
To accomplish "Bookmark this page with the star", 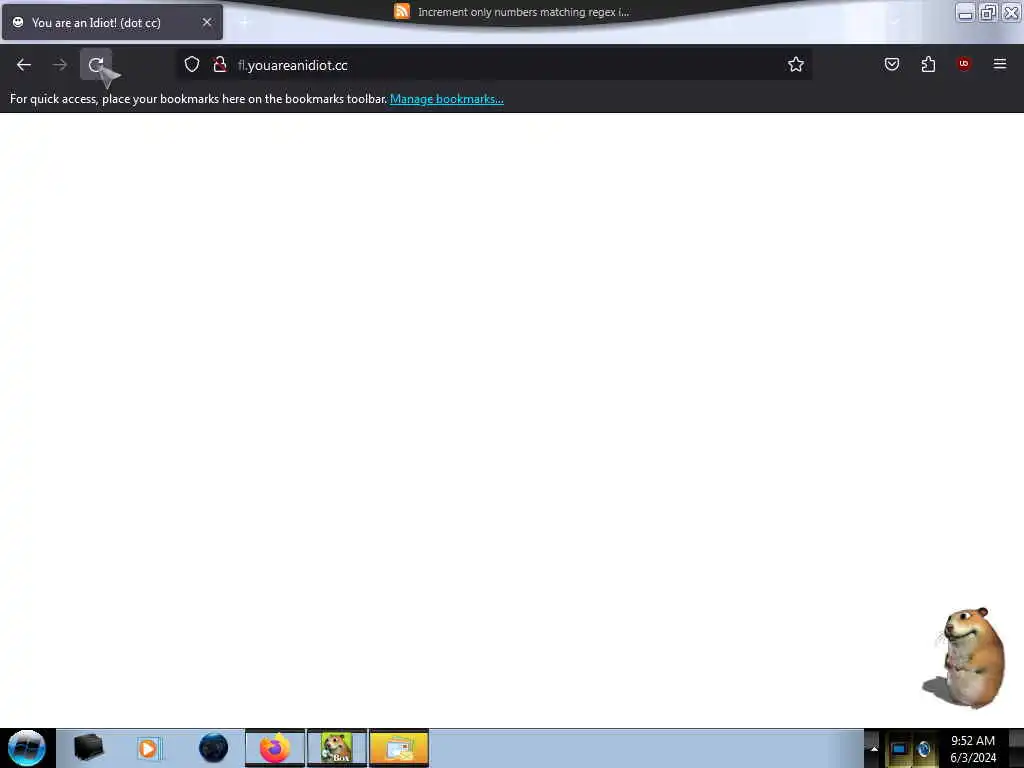I will (x=795, y=65).
